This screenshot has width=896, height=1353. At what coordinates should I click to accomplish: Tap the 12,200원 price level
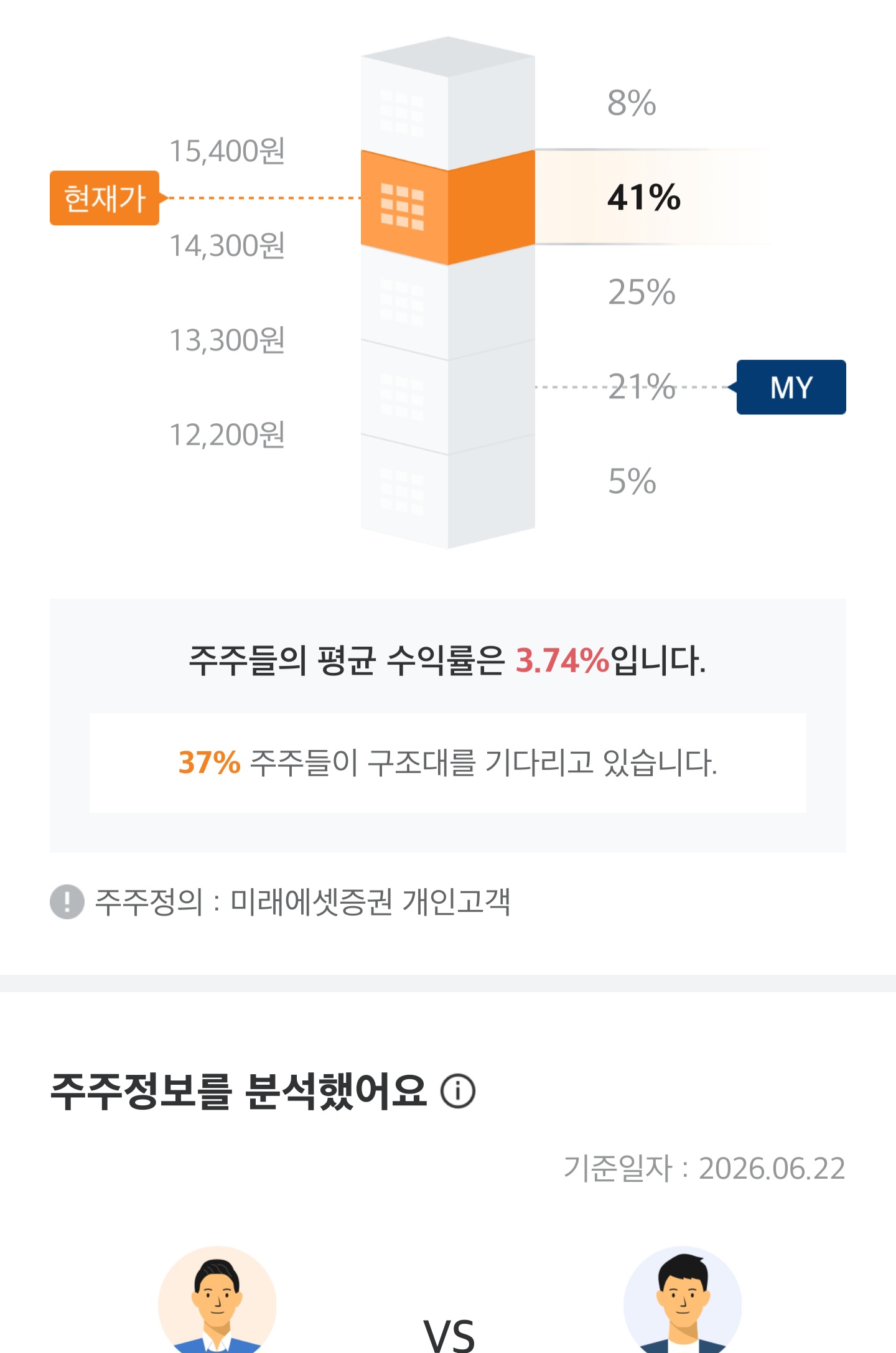[227, 434]
